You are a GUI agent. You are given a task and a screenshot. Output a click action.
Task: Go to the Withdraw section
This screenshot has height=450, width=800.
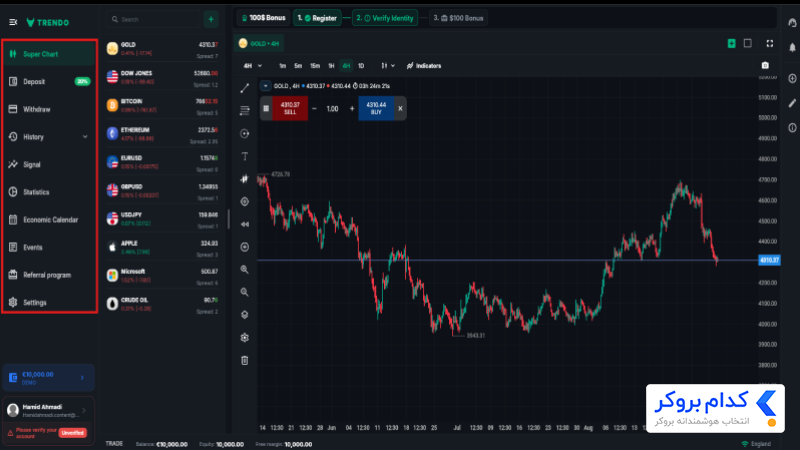point(49,109)
